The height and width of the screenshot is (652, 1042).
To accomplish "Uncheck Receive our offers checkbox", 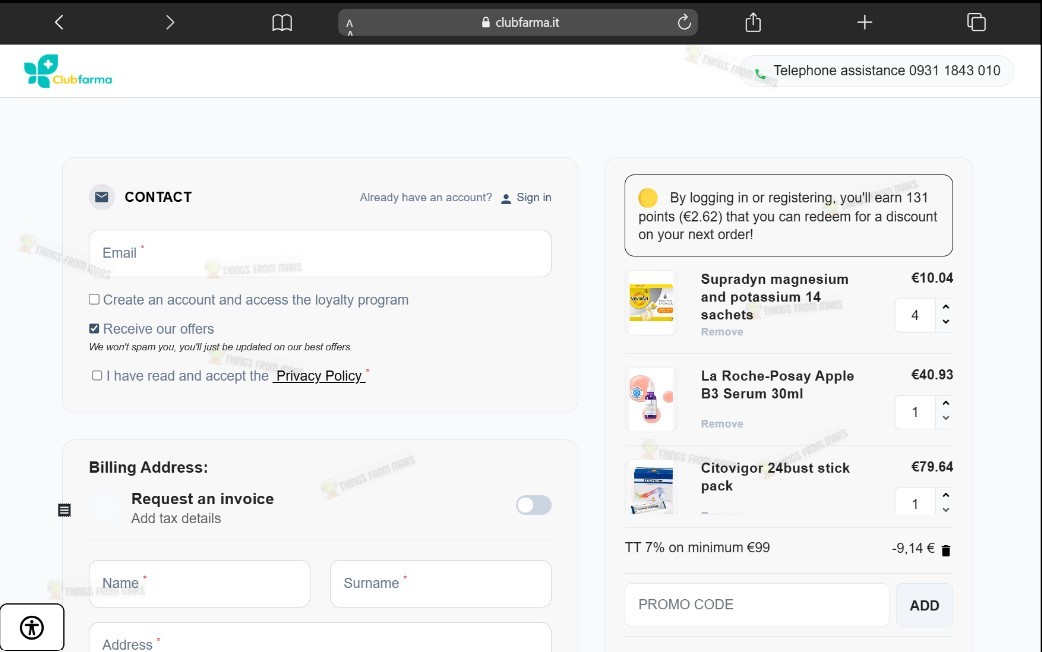I will [x=94, y=328].
